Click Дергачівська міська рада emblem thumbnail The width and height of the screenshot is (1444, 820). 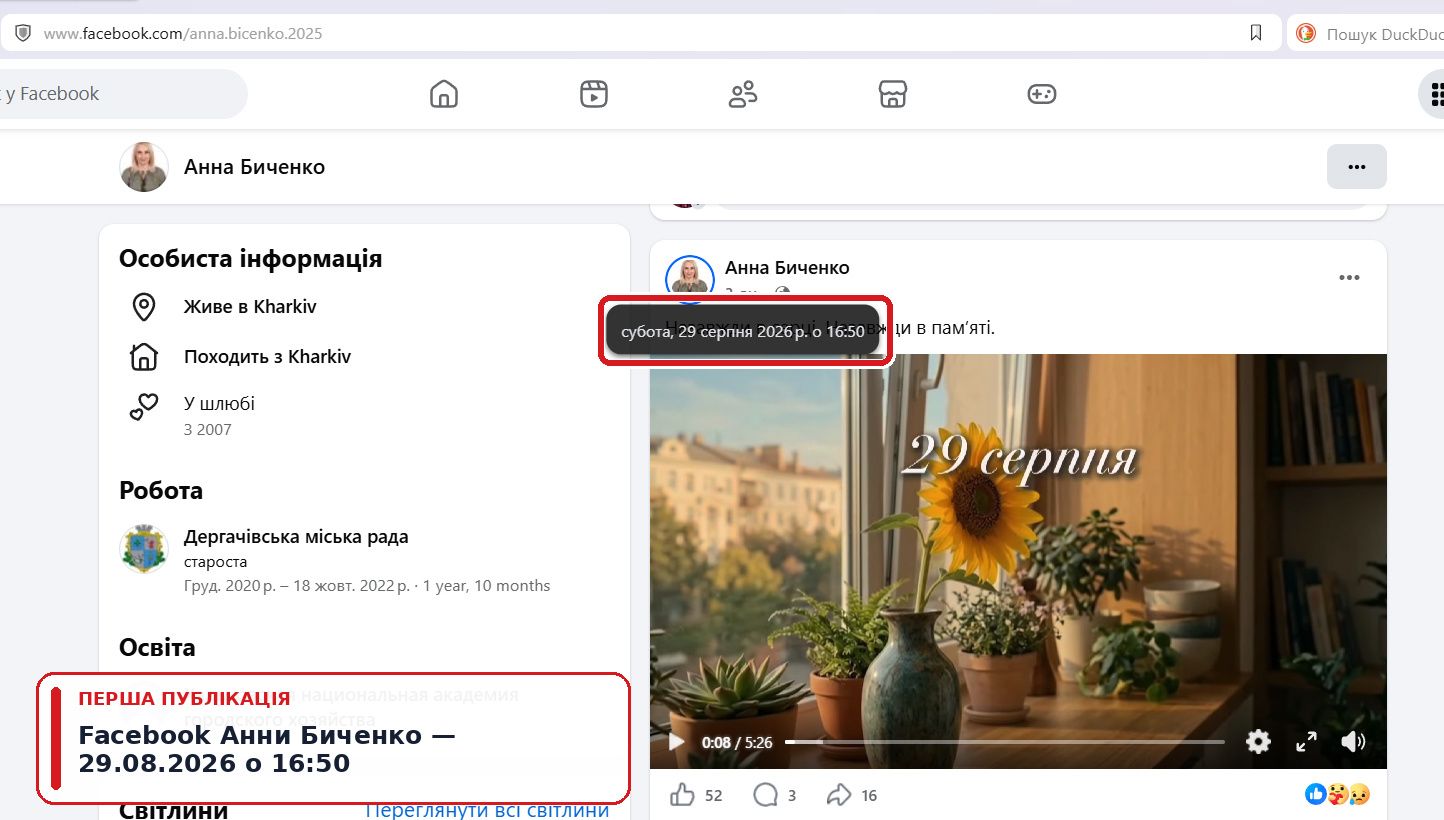tap(144, 548)
